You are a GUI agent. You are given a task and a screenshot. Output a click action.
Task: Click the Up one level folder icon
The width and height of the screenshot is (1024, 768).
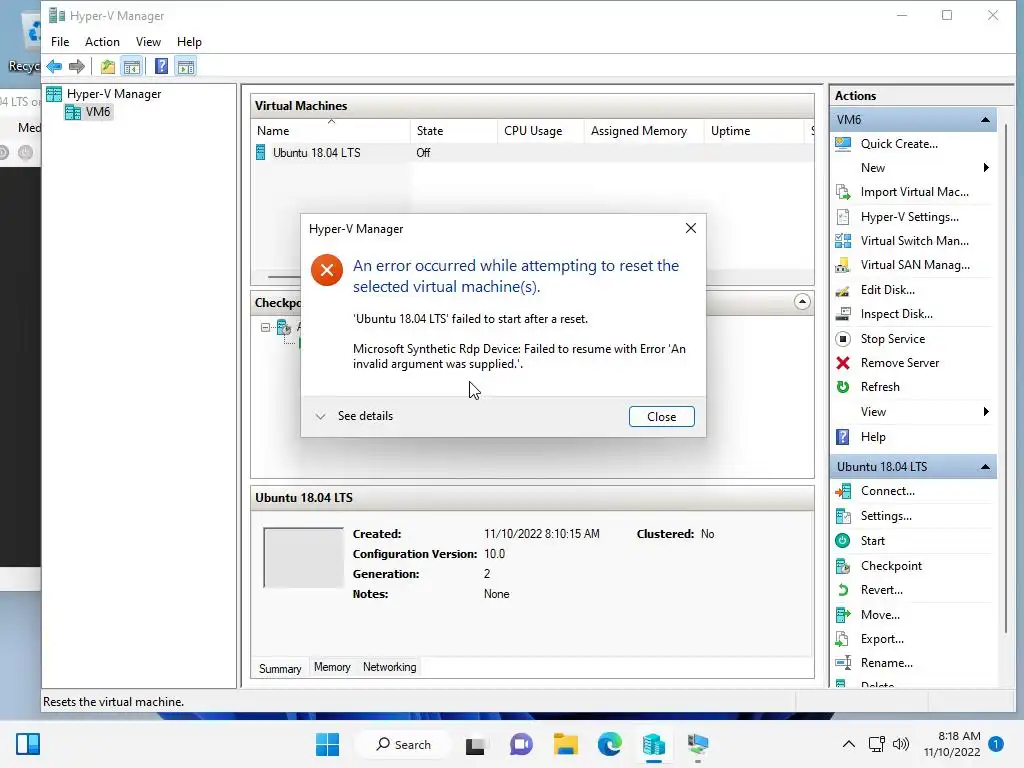coord(108,66)
